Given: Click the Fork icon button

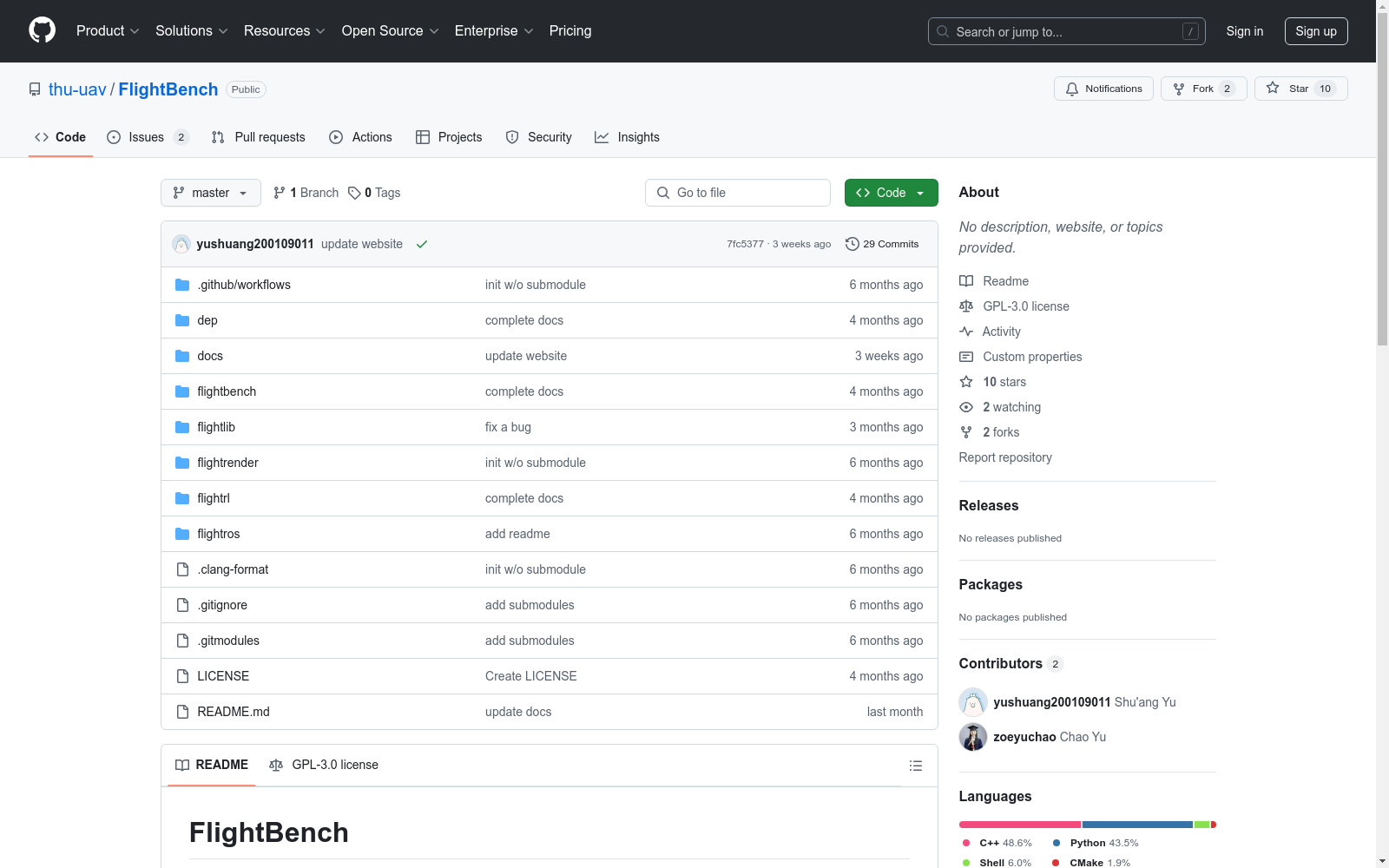Looking at the screenshot, I should (1203, 89).
